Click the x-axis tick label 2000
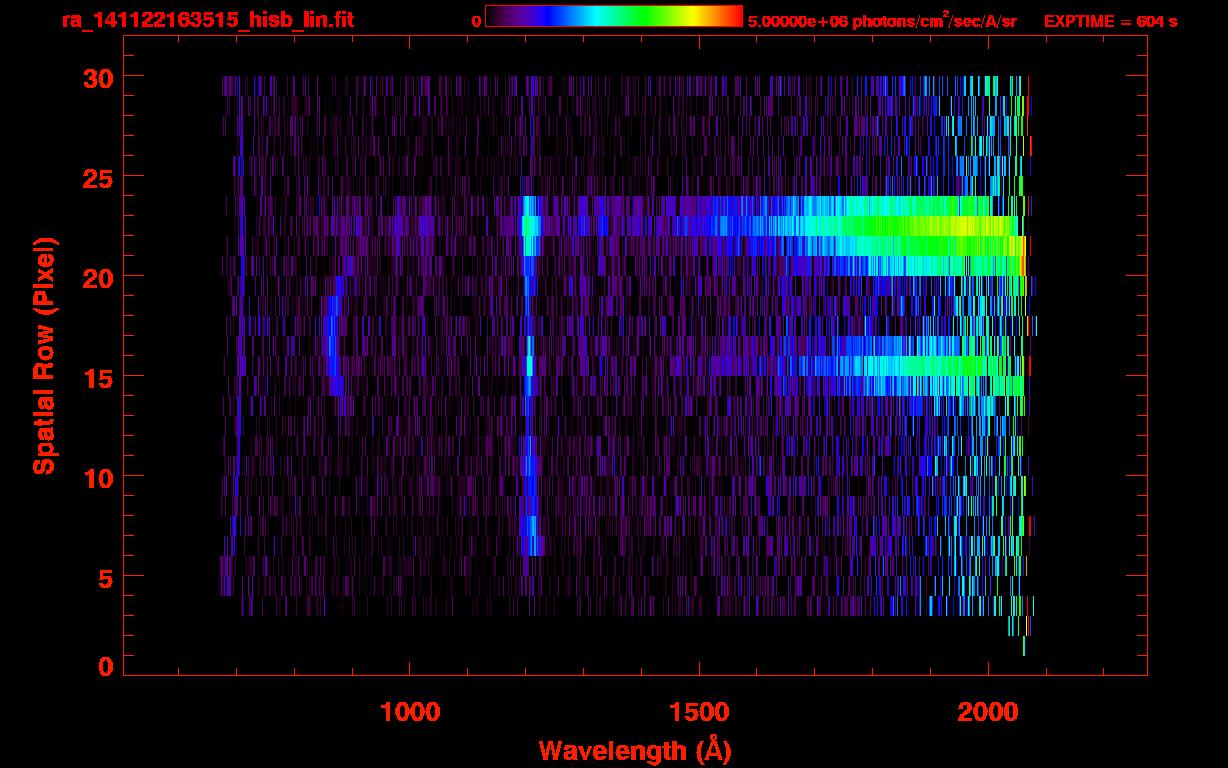This screenshot has width=1228, height=768. click(x=988, y=712)
